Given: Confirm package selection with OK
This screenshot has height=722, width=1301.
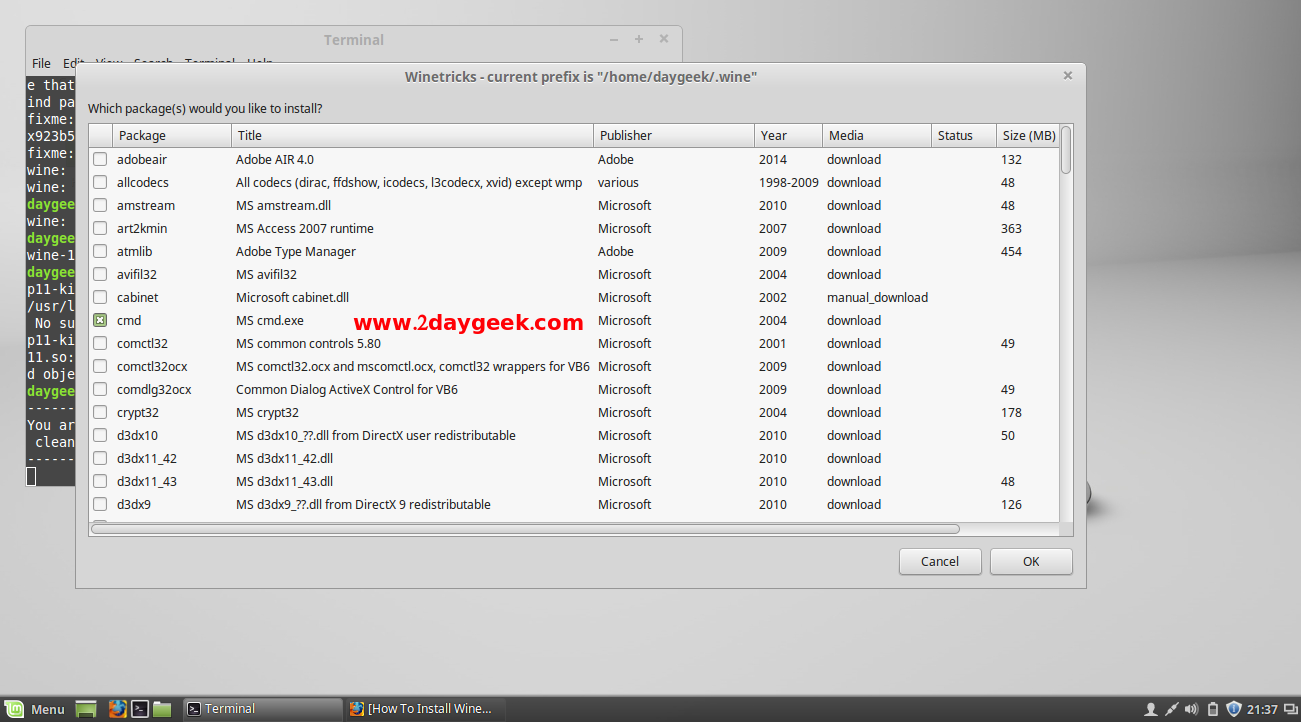Looking at the screenshot, I should 1031,561.
